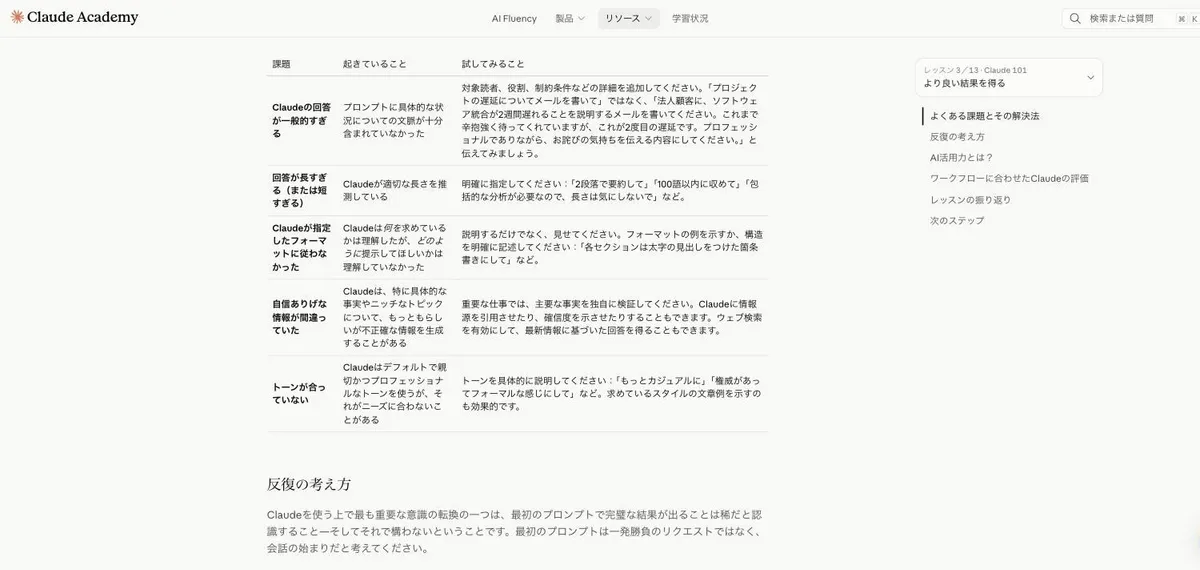Open the AI Fluency menu item
The width and height of the screenshot is (1200, 570).
tap(514, 18)
